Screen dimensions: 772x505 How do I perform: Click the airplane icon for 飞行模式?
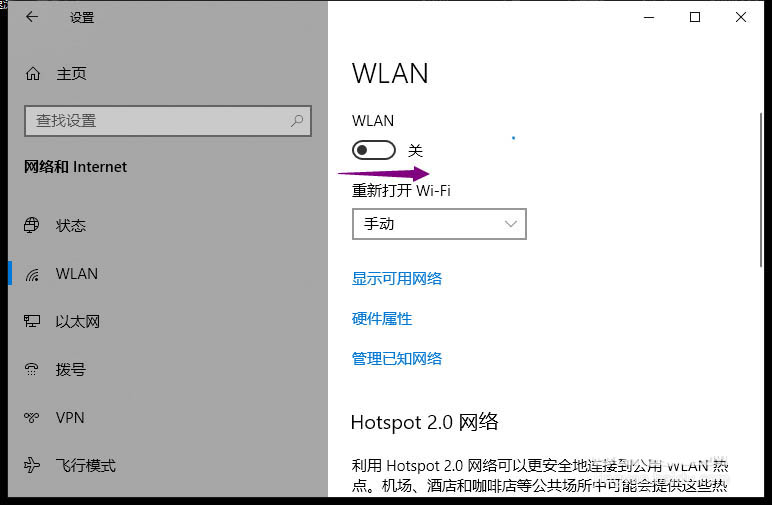(x=32, y=465)
